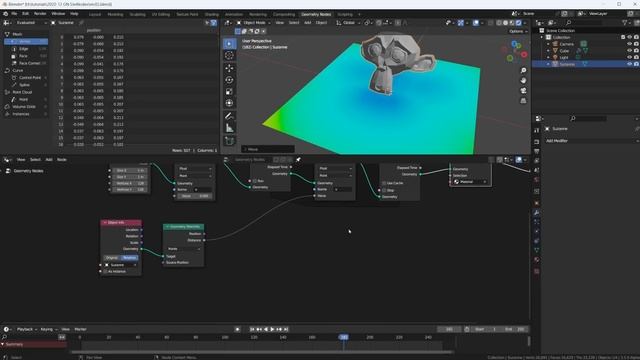Click the Blender logo icon in menu bar
The height and width of the screenshot is (360, 640).
(x=5, y=13)
